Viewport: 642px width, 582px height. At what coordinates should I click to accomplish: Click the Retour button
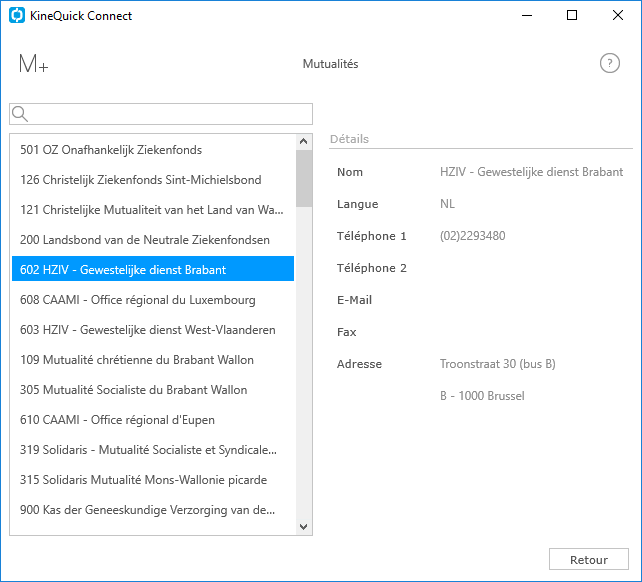pyautogui.click(x=588, y=559)
